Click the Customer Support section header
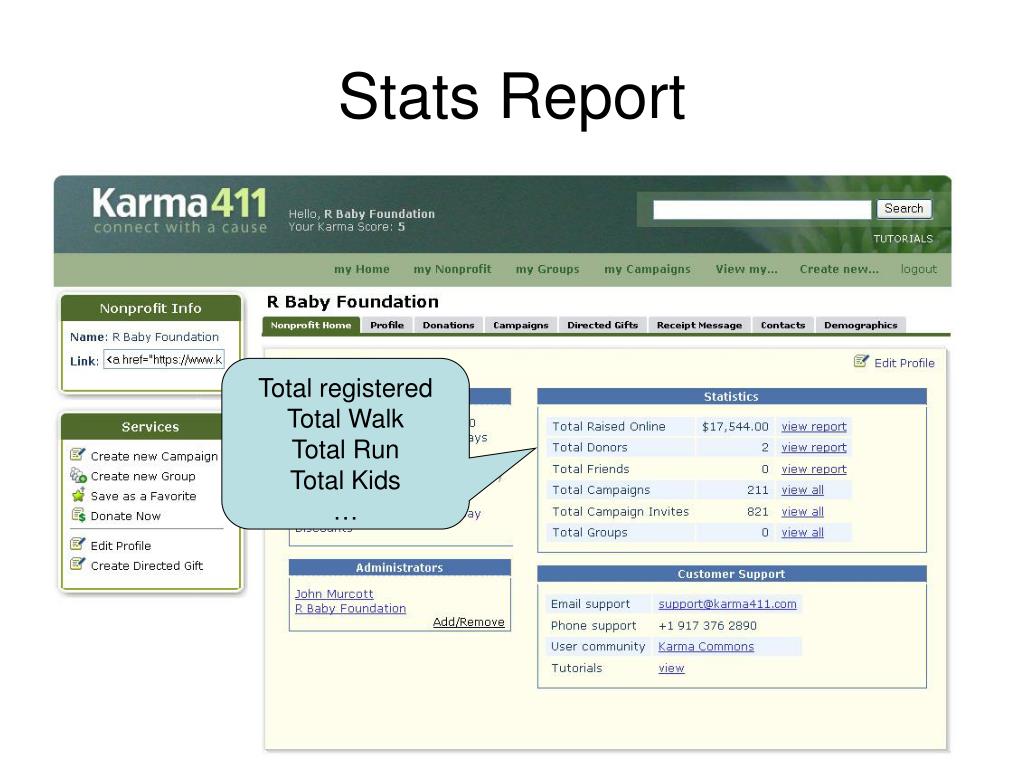The height and width of the screenshot is (768, 1024). [x=731, y=574]
